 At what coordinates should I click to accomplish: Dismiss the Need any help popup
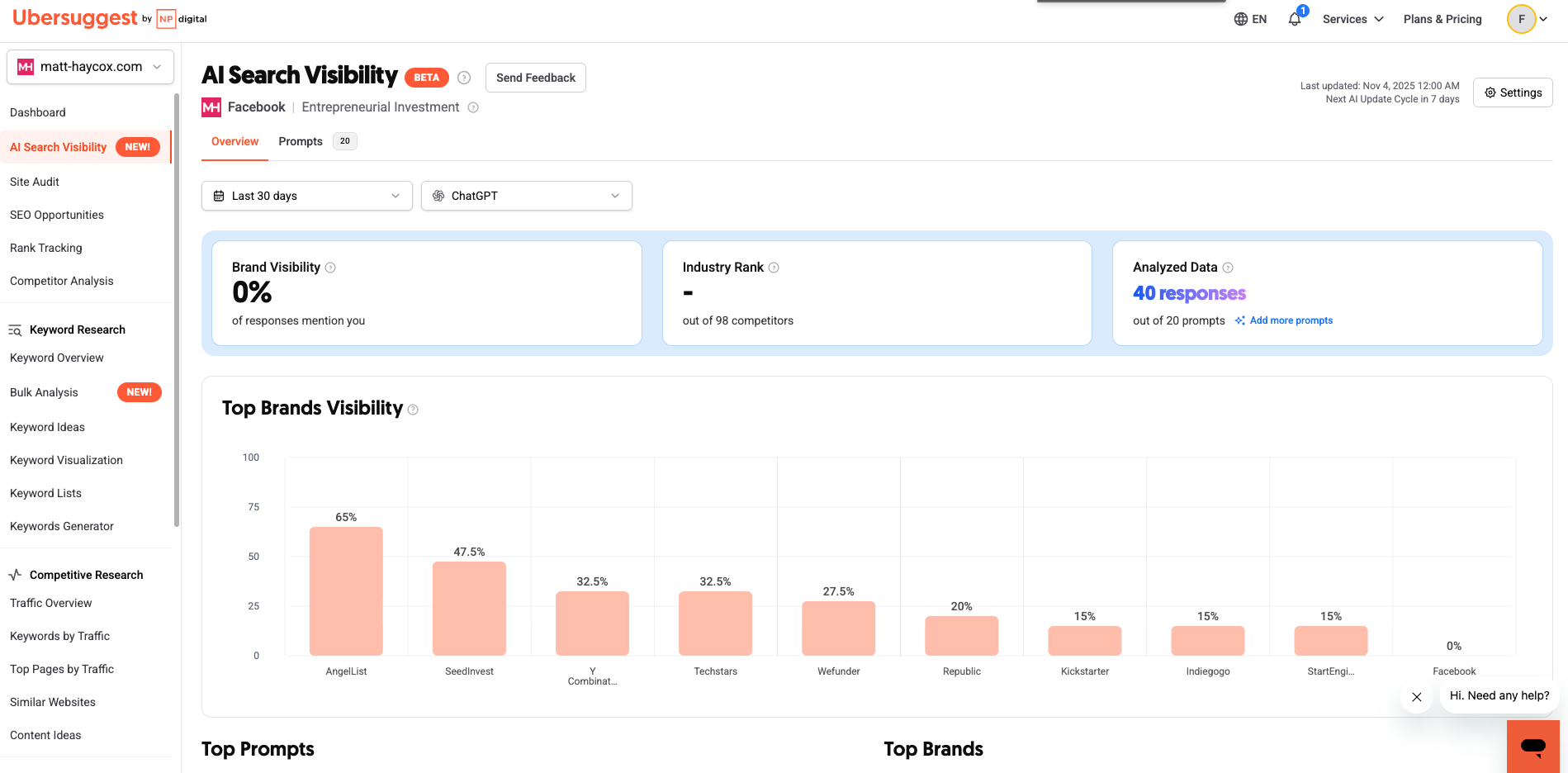point(1417,697)
